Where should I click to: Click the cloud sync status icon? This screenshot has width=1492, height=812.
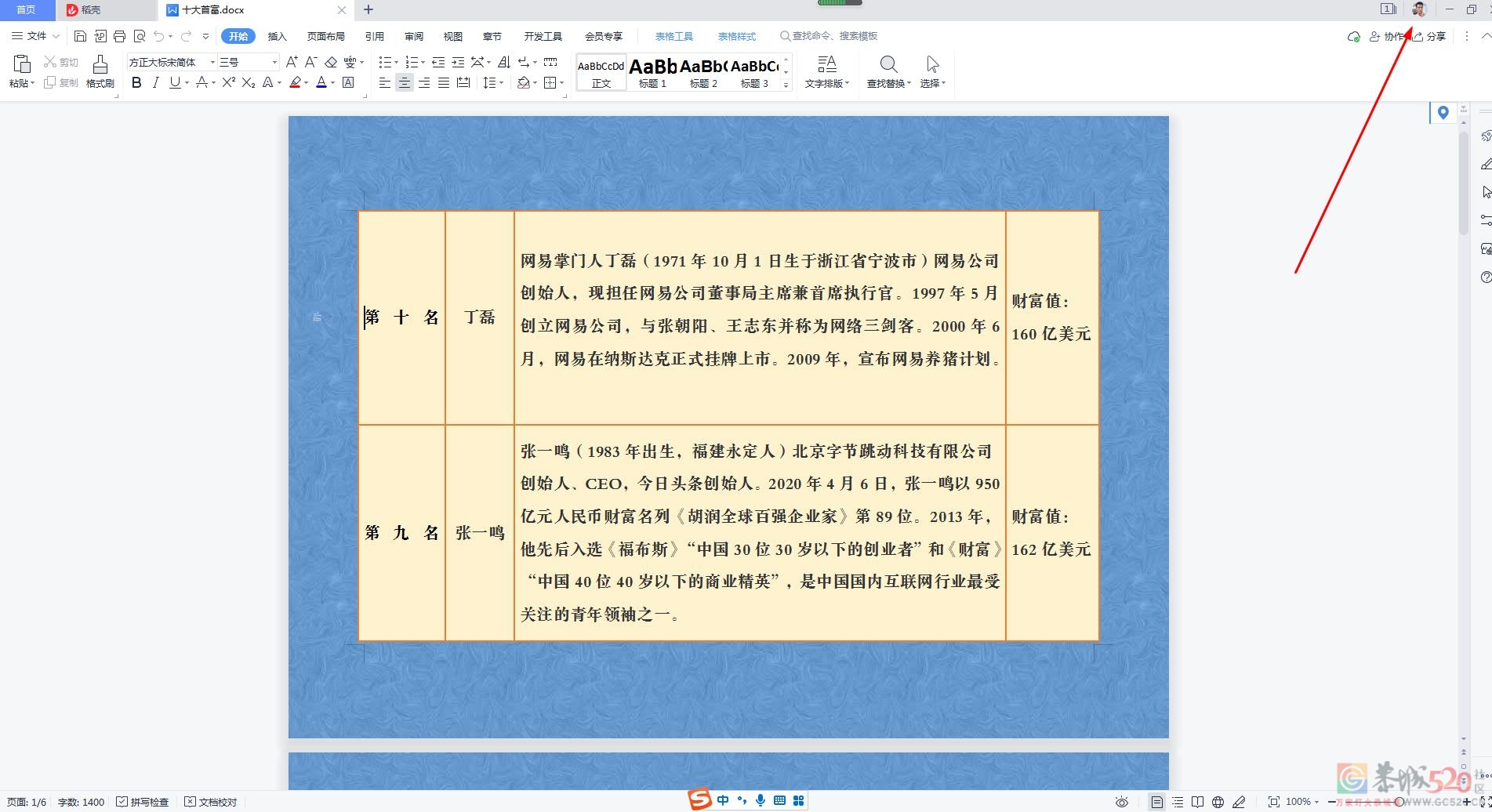(x=1354, y=37)
